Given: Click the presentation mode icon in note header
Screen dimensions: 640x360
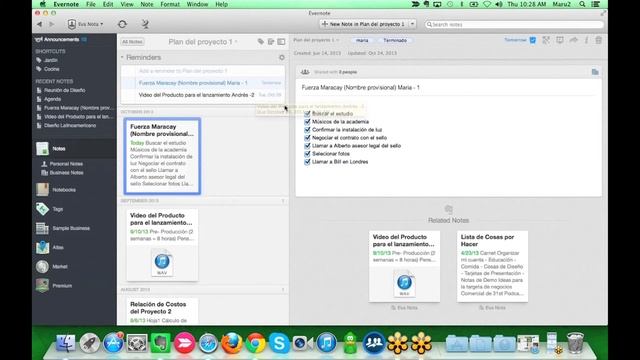Looking at the screenshot, I should [x=560, y=40].
